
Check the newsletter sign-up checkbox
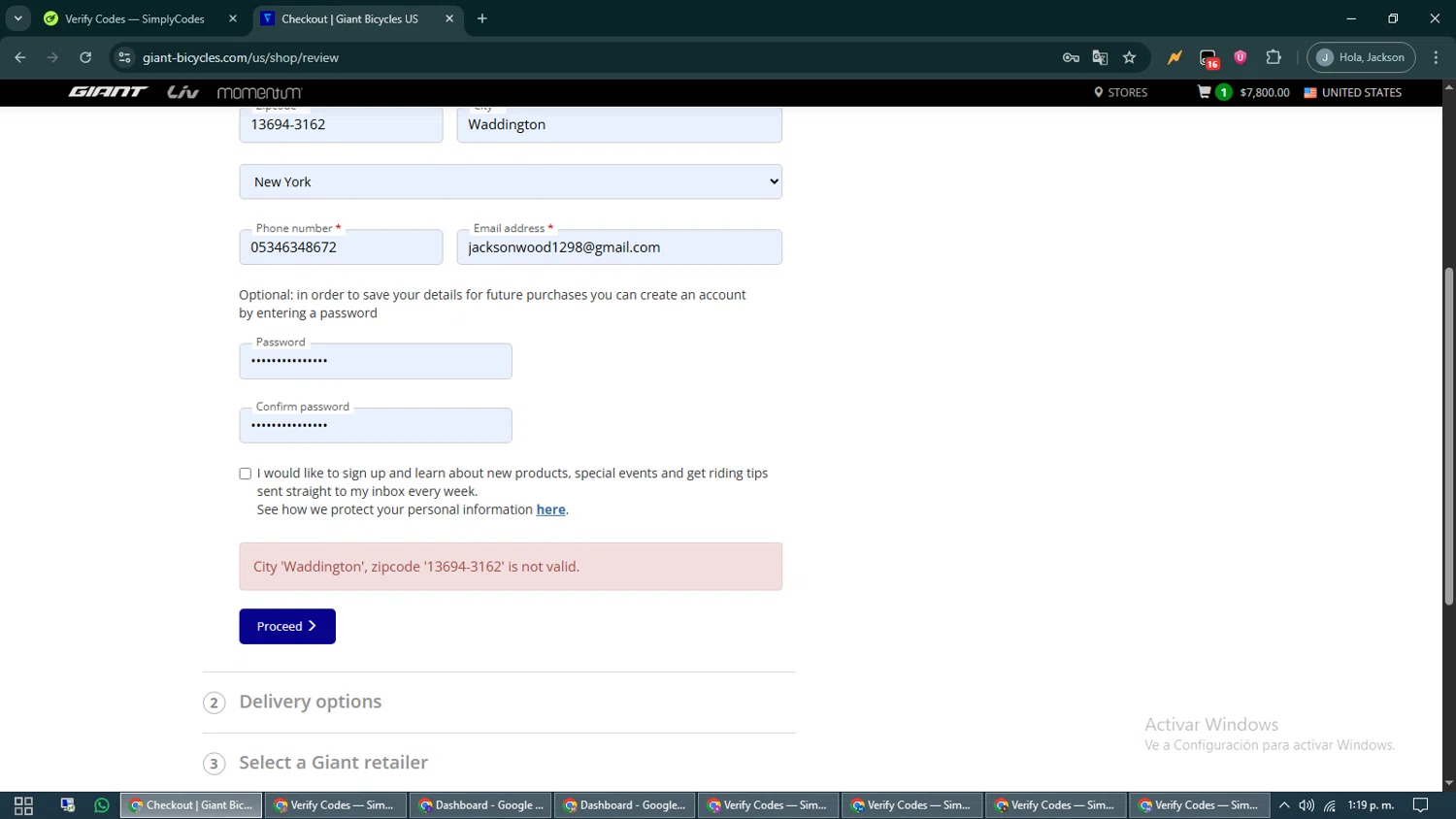(x=246, y=474)
